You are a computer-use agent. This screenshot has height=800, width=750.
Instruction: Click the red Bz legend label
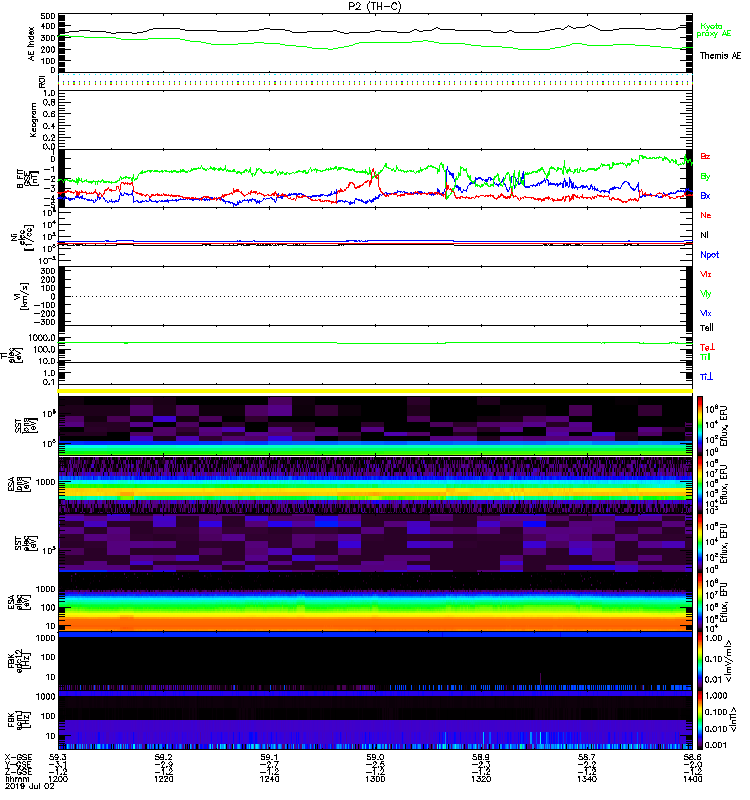[705, 156]
